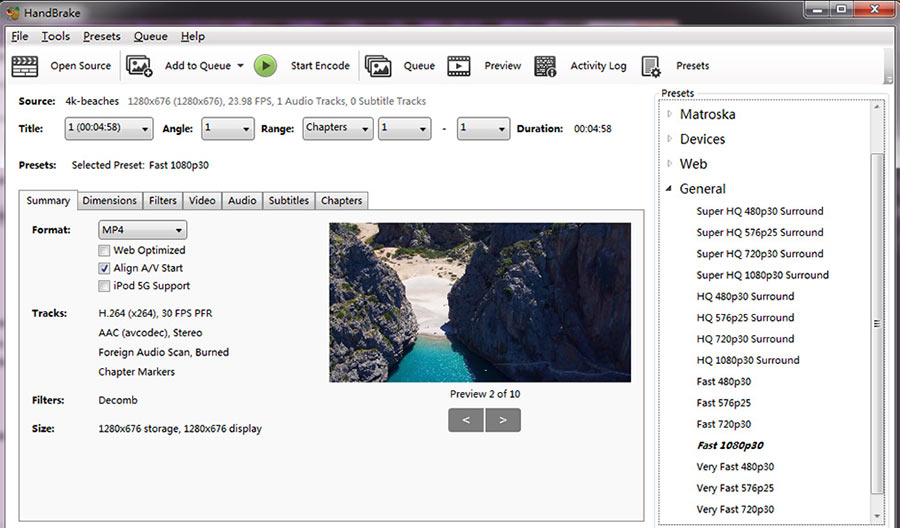Image resolution: width=900 pixels, height=528 pixels.
Task: Select Super HQ 1080p30 Surround preset
Action: pyautogui.click(x=763, y=275)
